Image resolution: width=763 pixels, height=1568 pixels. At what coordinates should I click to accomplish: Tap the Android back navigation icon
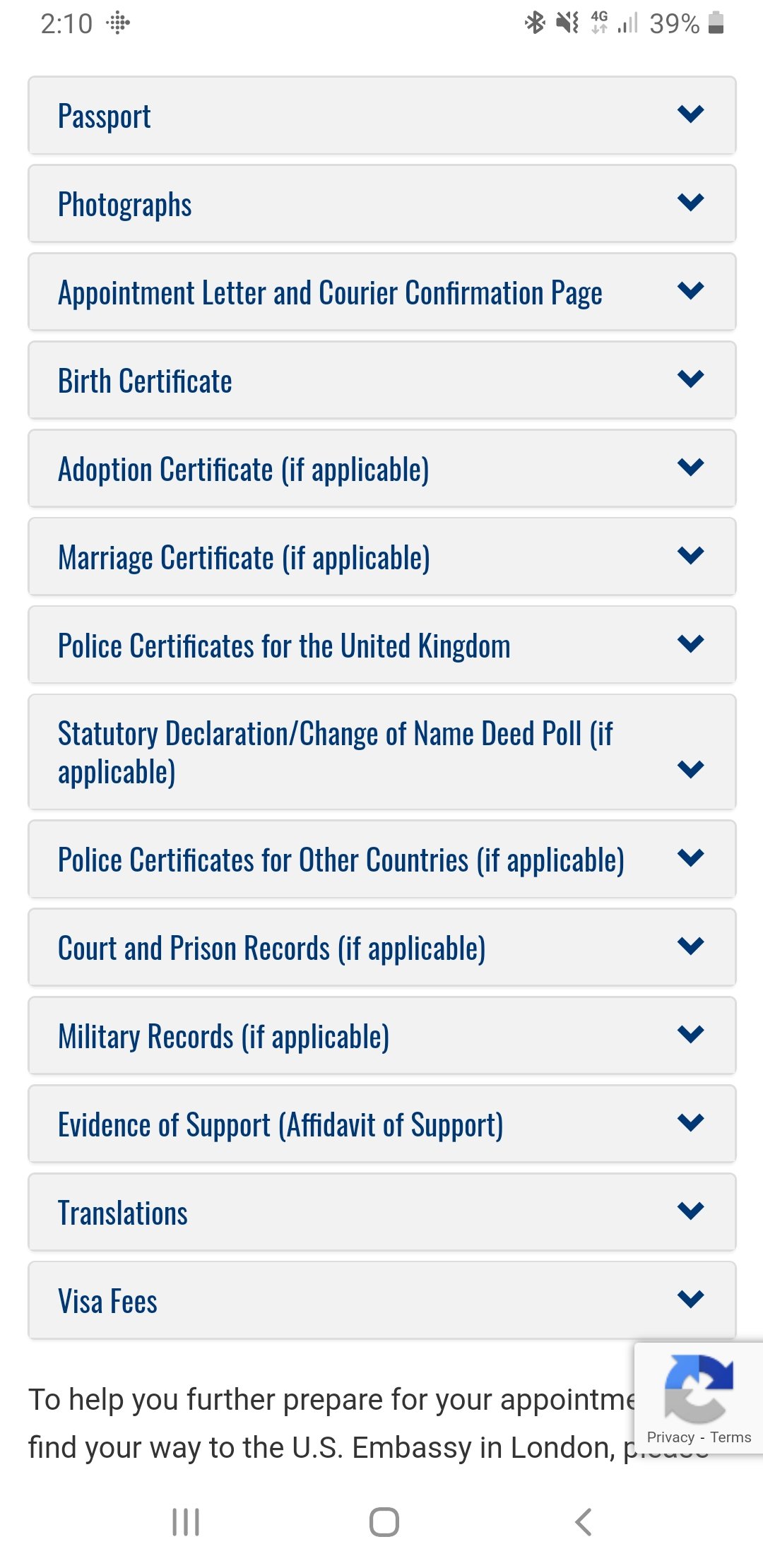click(x=584, y=1522)
